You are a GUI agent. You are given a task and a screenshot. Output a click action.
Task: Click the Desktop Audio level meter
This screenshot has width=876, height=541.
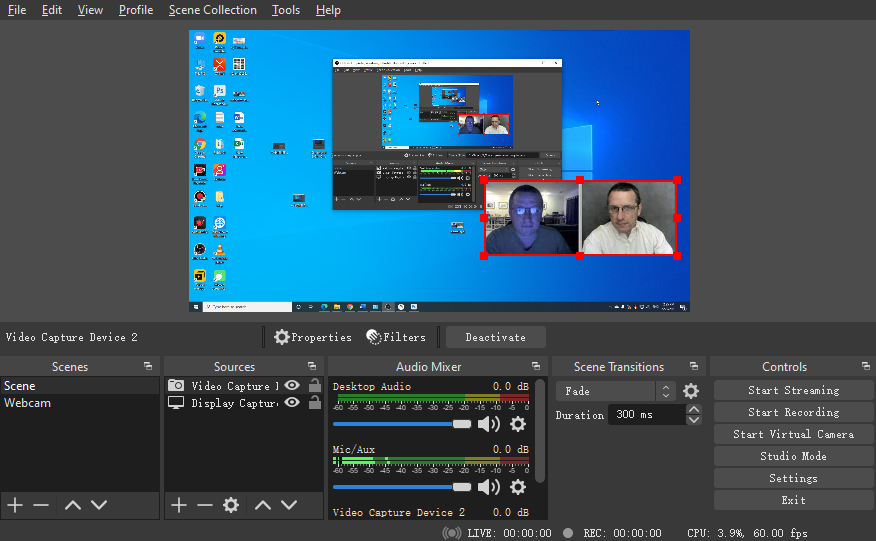click(x=431, y=398)
